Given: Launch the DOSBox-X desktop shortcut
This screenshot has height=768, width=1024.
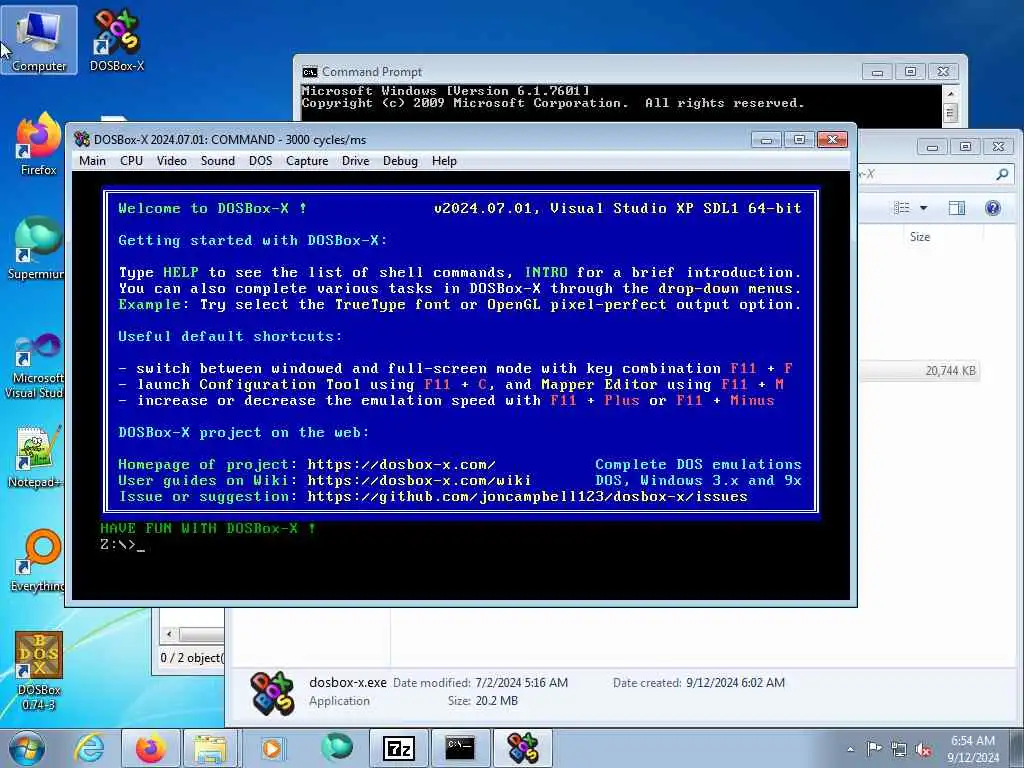Looking at the screenshot, I should click(117, 39).
